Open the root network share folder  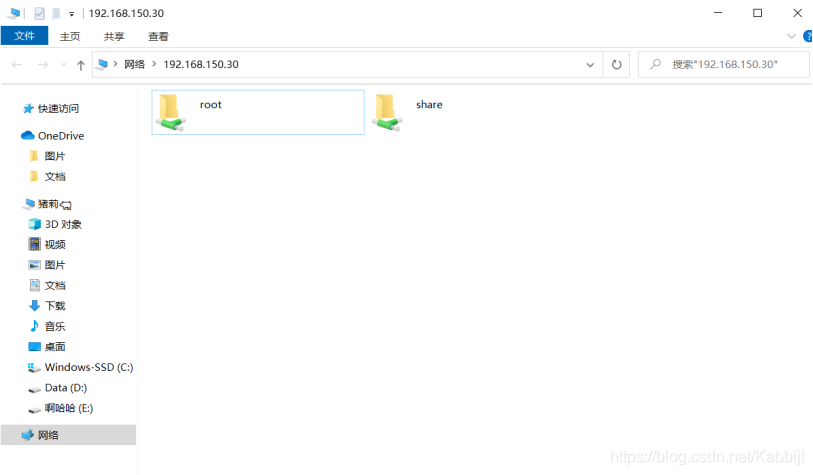(x=258, y=112)
